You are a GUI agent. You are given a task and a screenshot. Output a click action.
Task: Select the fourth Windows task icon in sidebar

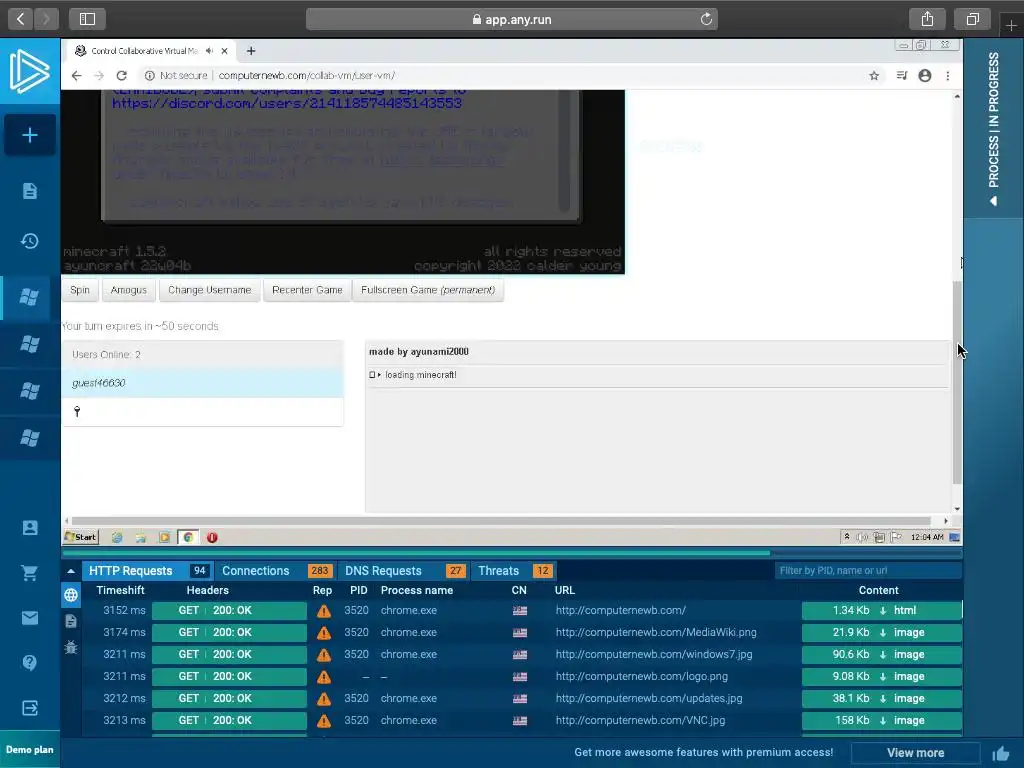pos(29,438)
